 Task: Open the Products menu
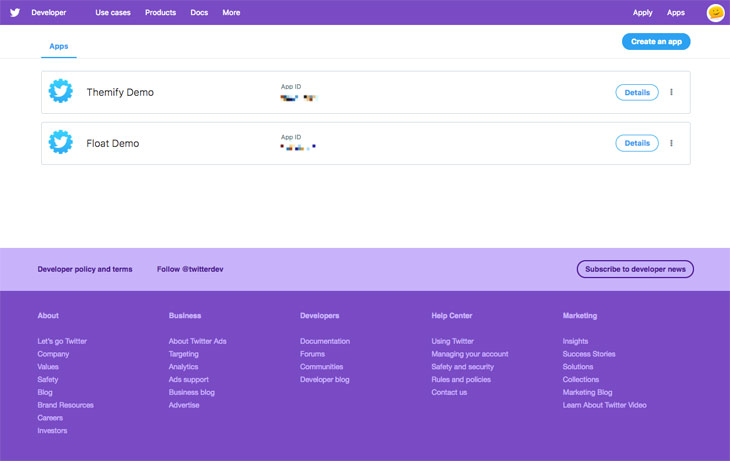[160, 13]
